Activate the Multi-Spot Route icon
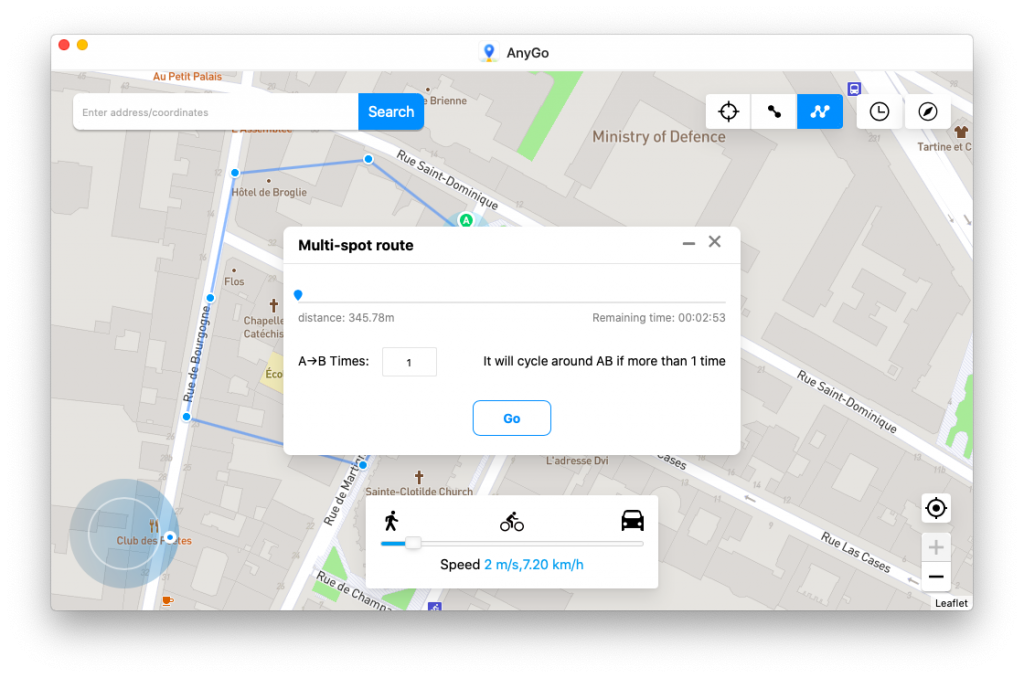The image size is (1024, 678). [x=819, y=111]
